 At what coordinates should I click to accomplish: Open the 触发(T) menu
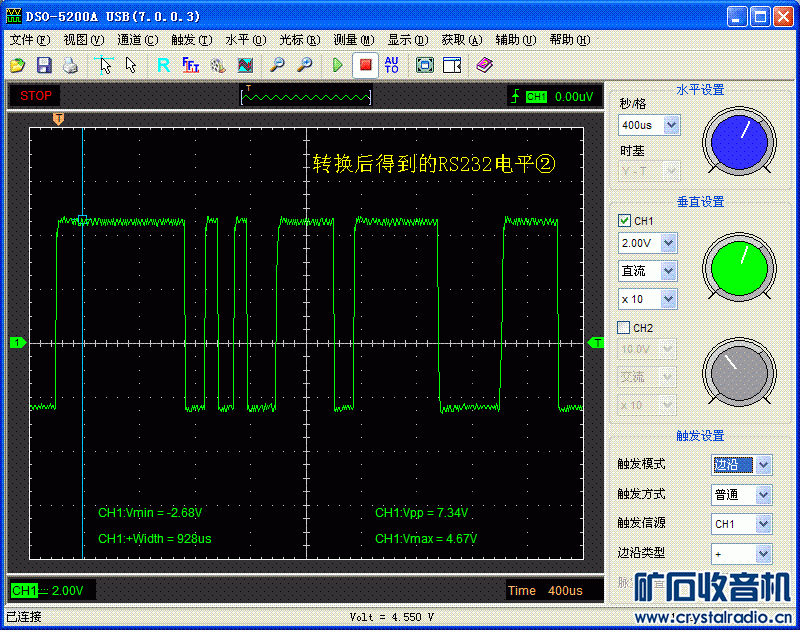pos(192,40)
